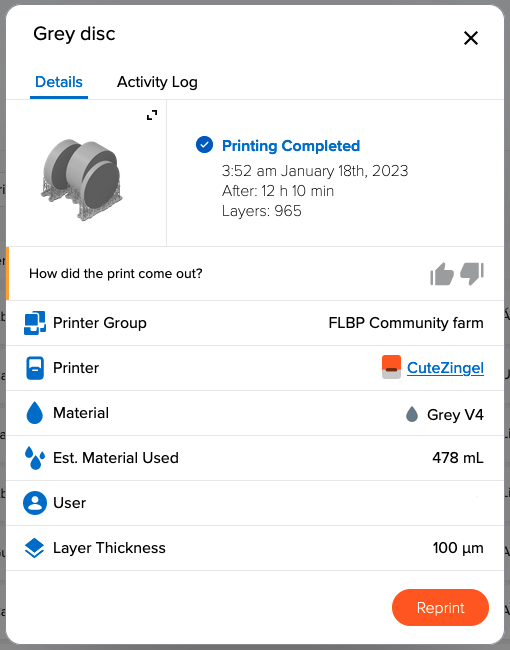The height and width of the screenshot is (650, 510).
Task: Expand the print preview image
Action: pos(152,115)
